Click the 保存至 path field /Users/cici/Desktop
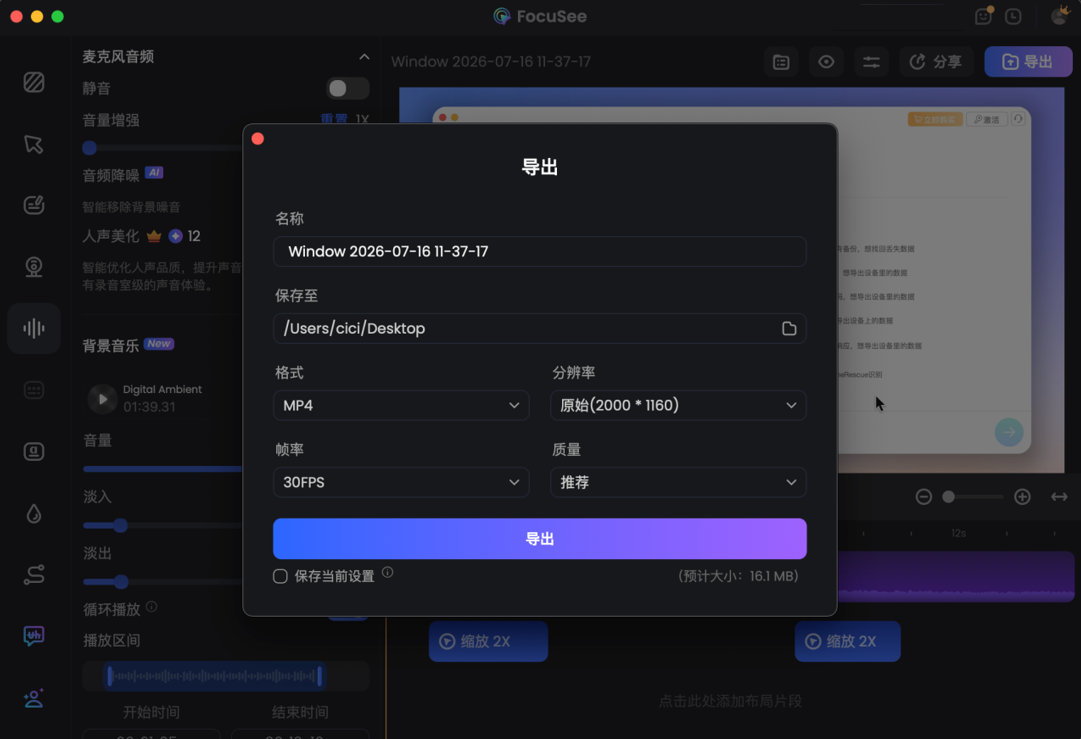 [x=540, y=329]
